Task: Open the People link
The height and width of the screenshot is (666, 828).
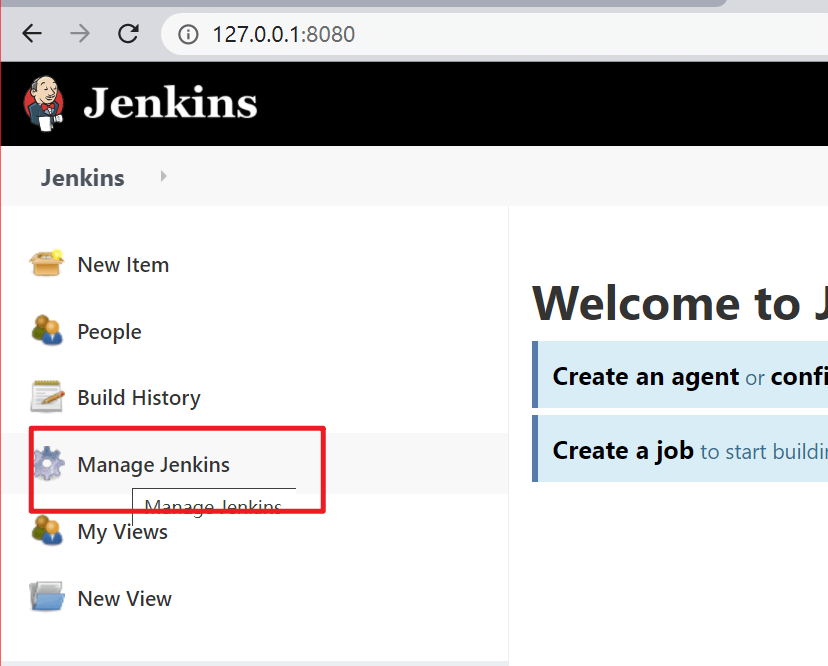Action: (109, 332)
